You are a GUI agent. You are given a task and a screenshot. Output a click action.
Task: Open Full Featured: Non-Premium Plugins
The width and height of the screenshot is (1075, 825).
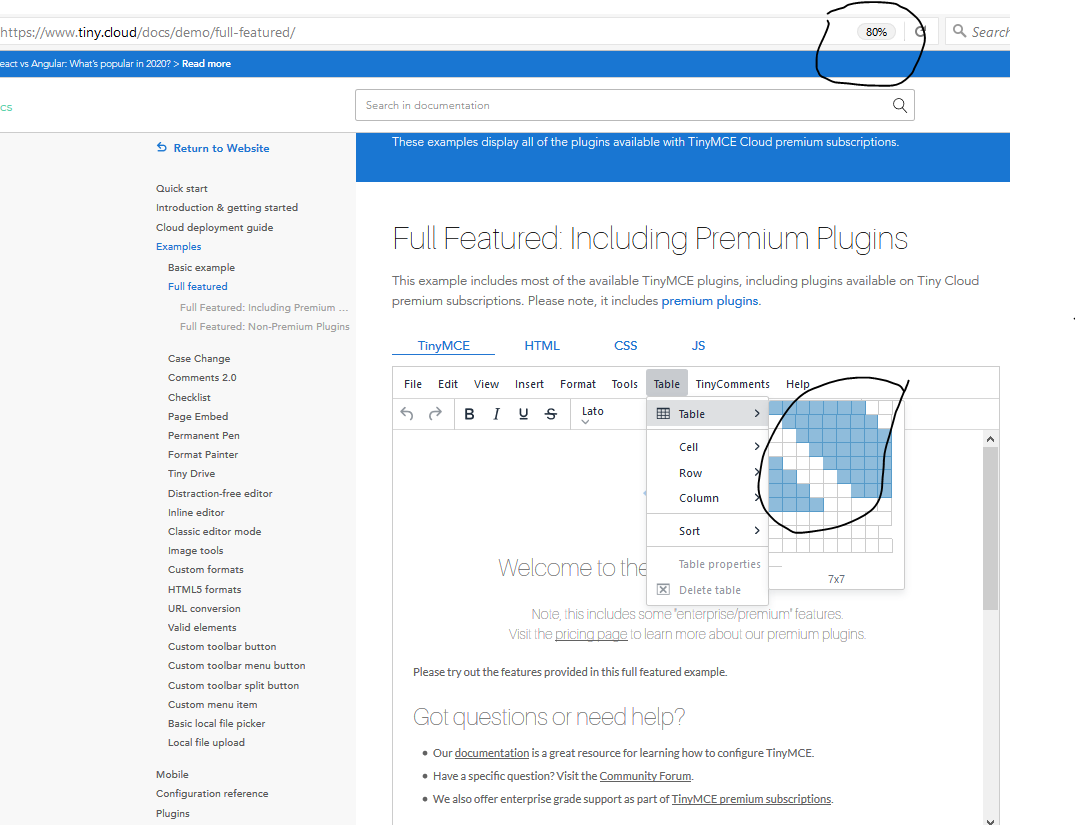[x=265, y=326]
